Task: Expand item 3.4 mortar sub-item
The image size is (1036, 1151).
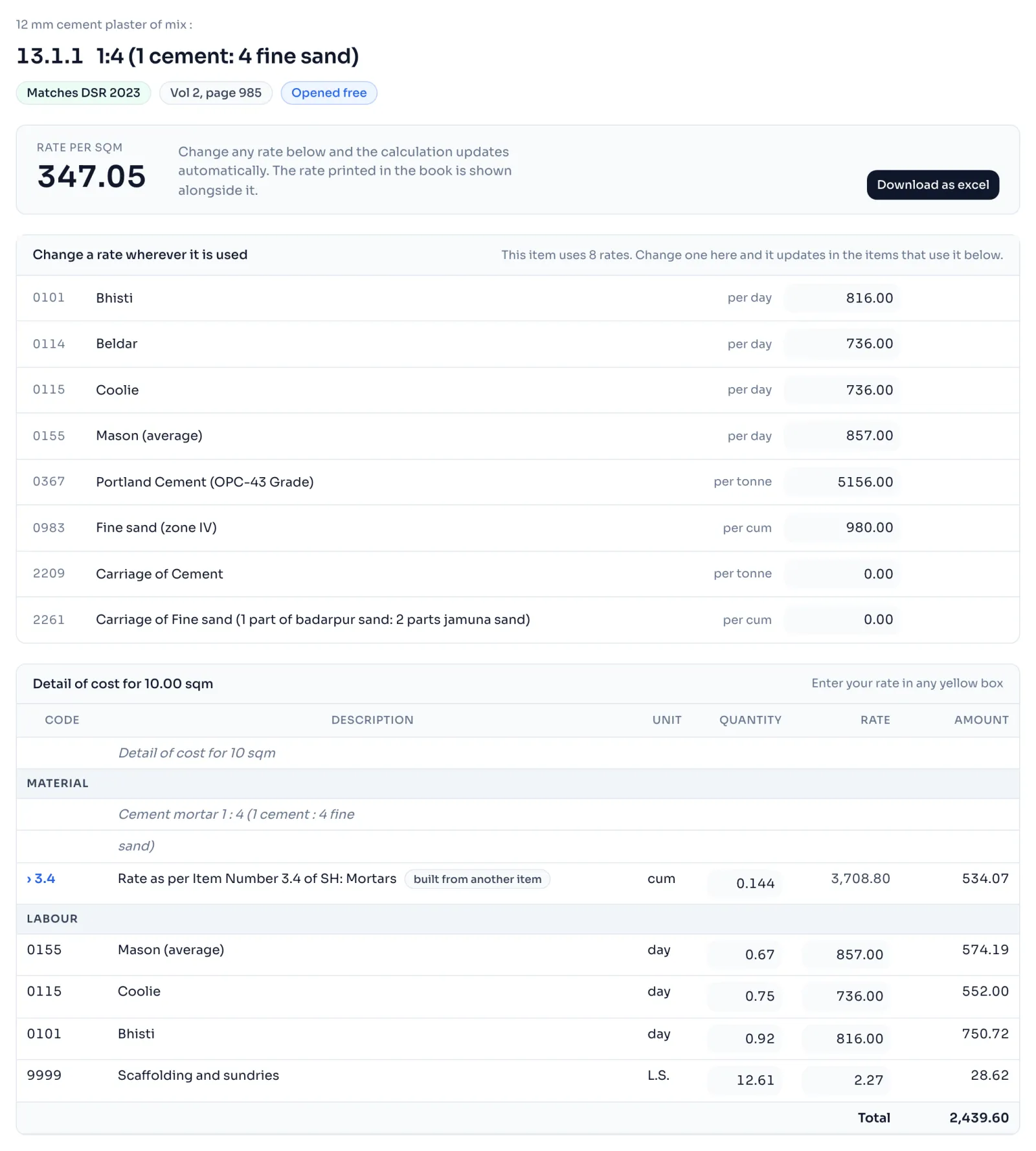Action: pos(41,878)
